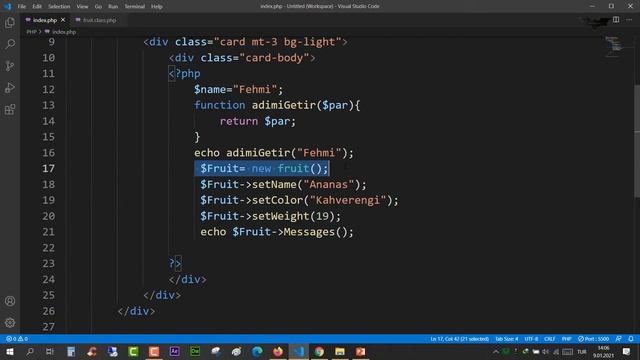Click the setName("Ananas") line
Viewport: 640px width, 360px height.
pyautogui.click(x=283, y=184)
